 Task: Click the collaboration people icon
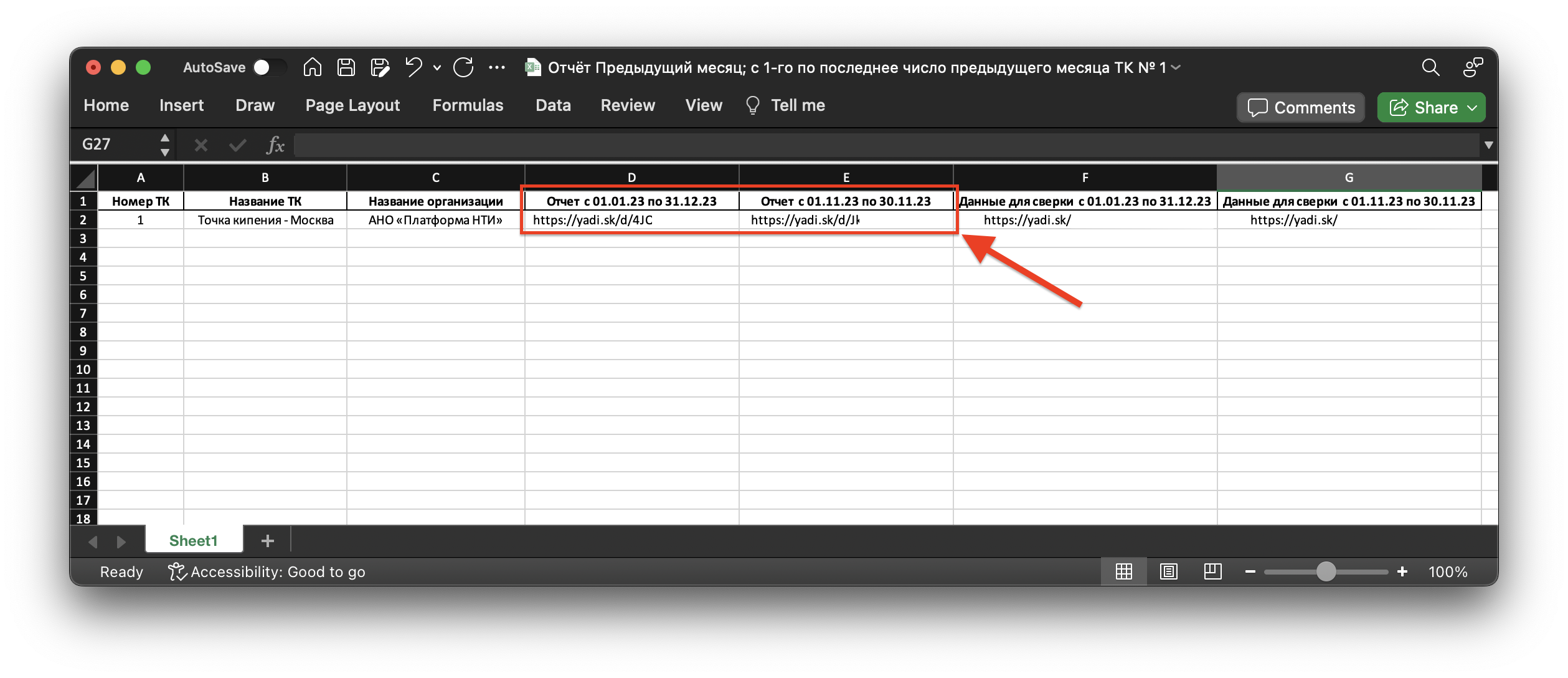click(x=1473, y=67)
